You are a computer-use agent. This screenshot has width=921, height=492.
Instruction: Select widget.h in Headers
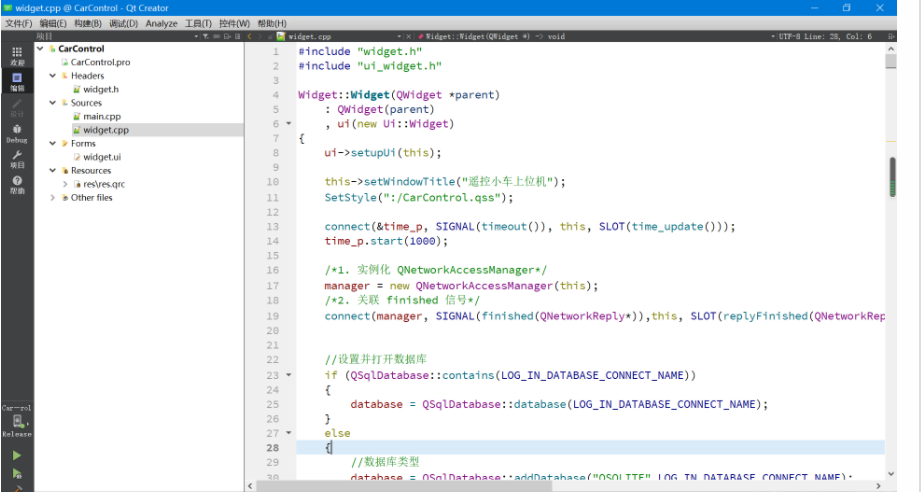click(100, 89)
